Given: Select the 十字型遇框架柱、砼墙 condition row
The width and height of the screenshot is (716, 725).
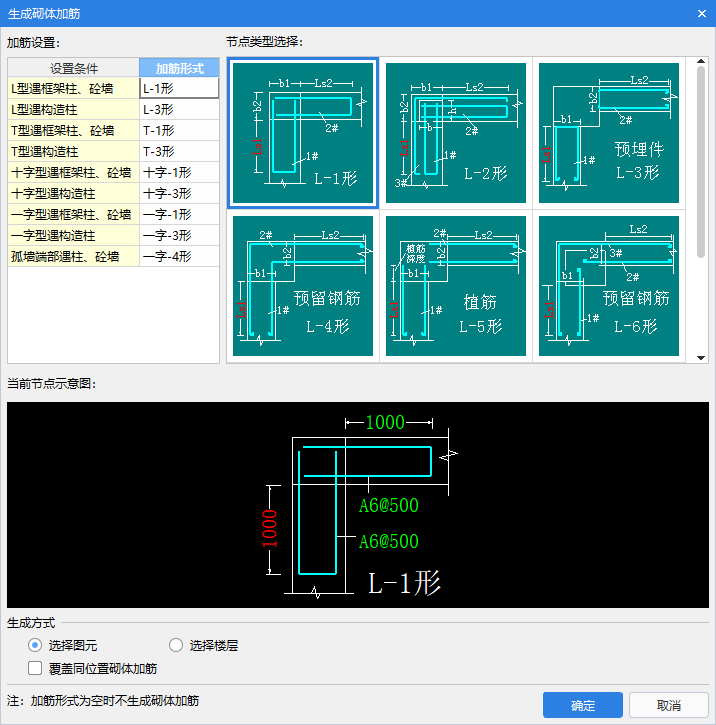Looking at the screenshot, I should point(73,172).
